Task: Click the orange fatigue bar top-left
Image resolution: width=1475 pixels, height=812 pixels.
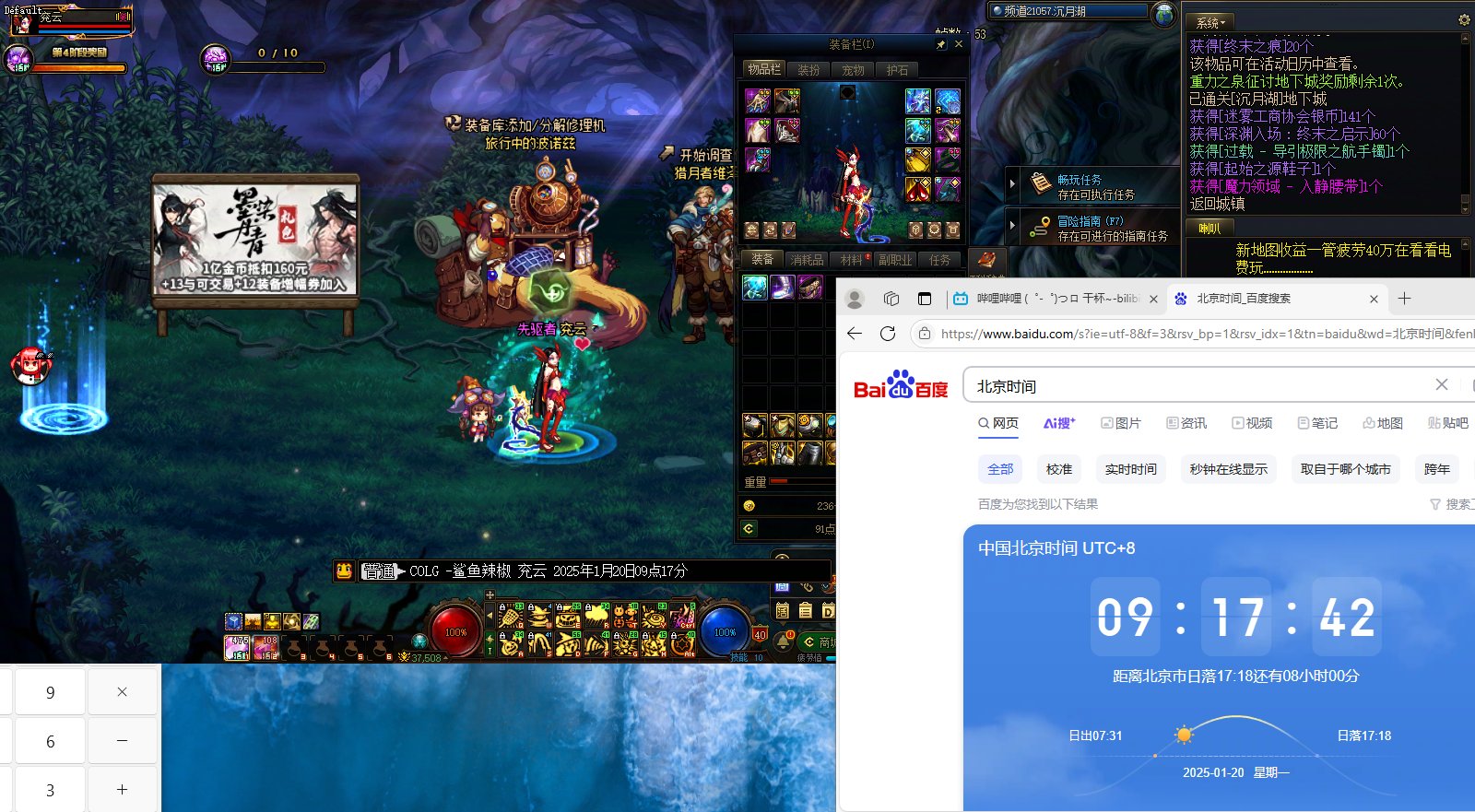Action: [x=80, y=67]
